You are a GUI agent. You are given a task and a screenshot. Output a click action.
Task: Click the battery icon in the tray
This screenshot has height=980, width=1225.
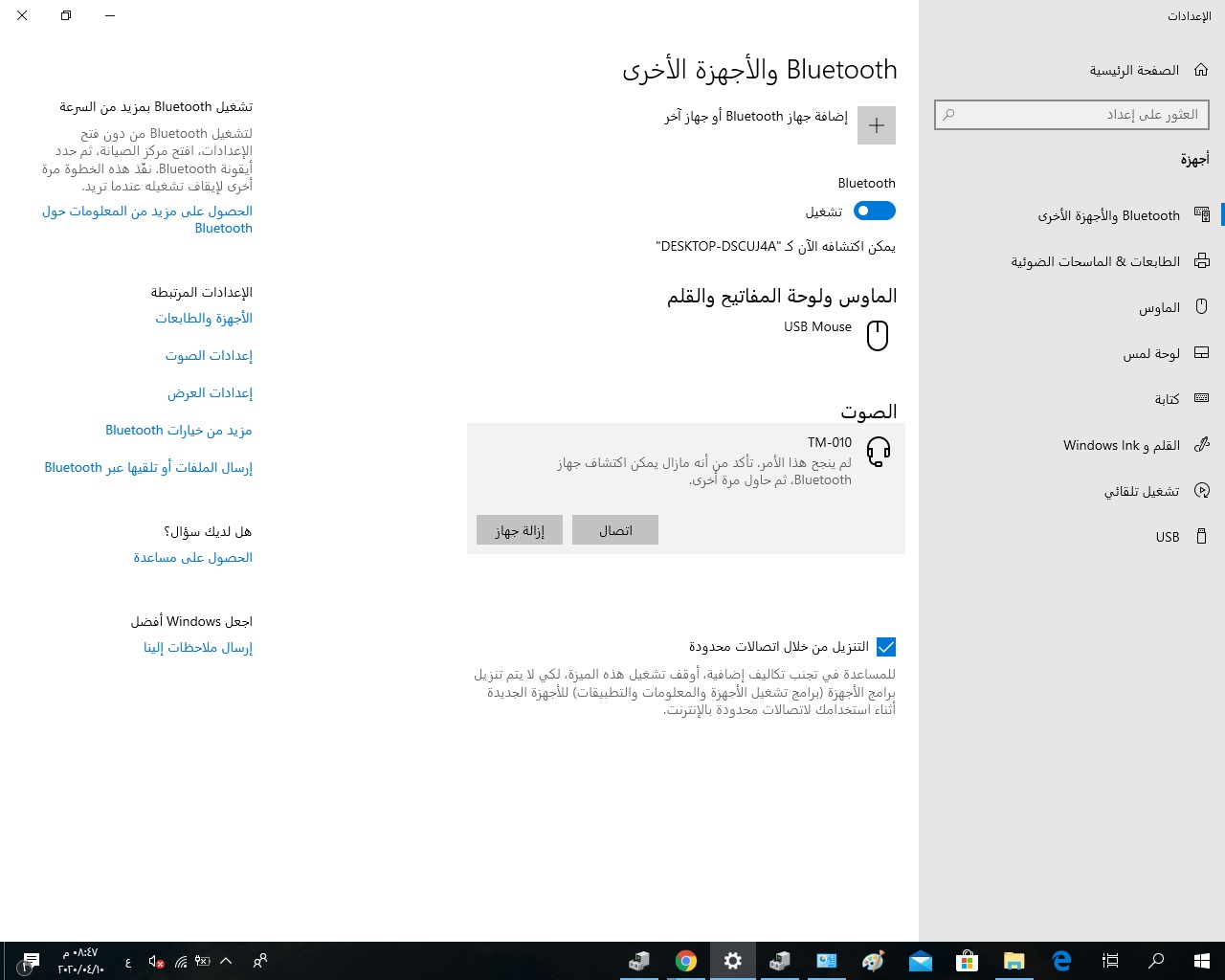[203, 961]
